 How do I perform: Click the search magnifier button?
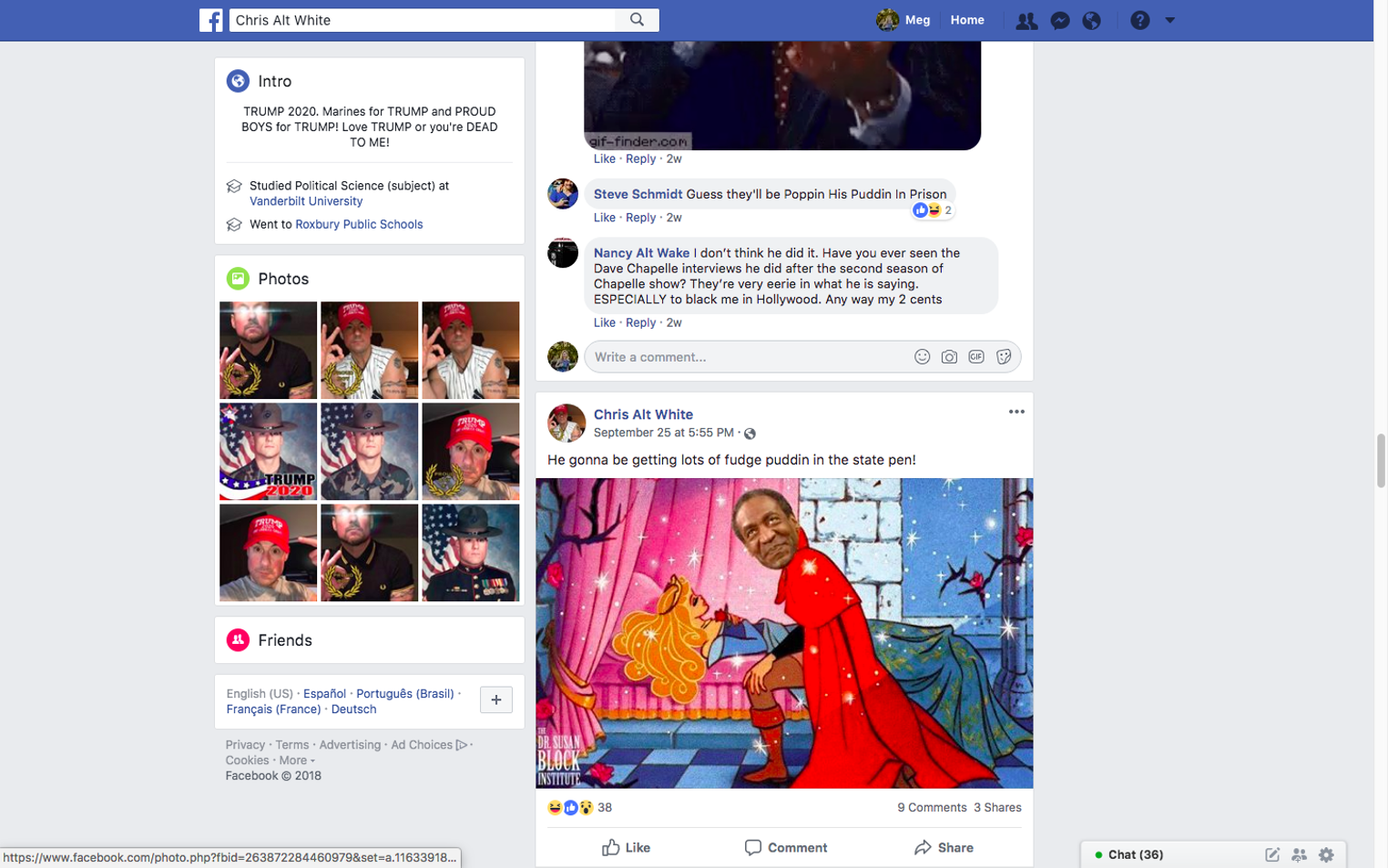click(637, 20)
